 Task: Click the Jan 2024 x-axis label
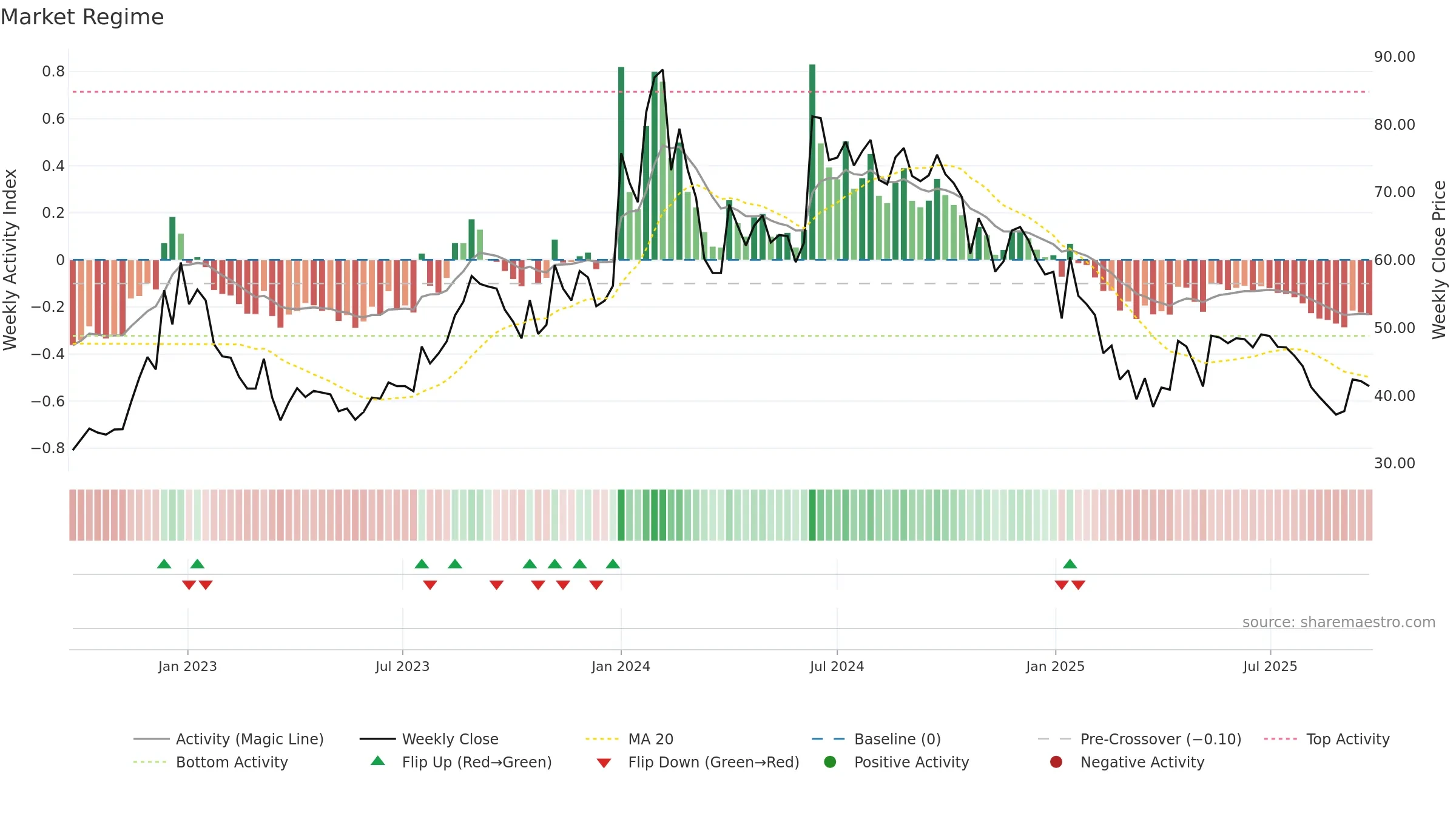pos(621,666)
